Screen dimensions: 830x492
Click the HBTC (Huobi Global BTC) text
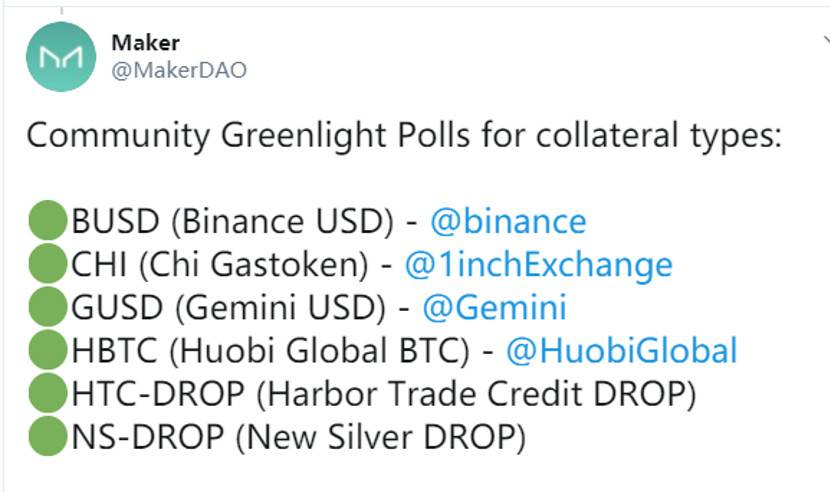click(270, 351)
